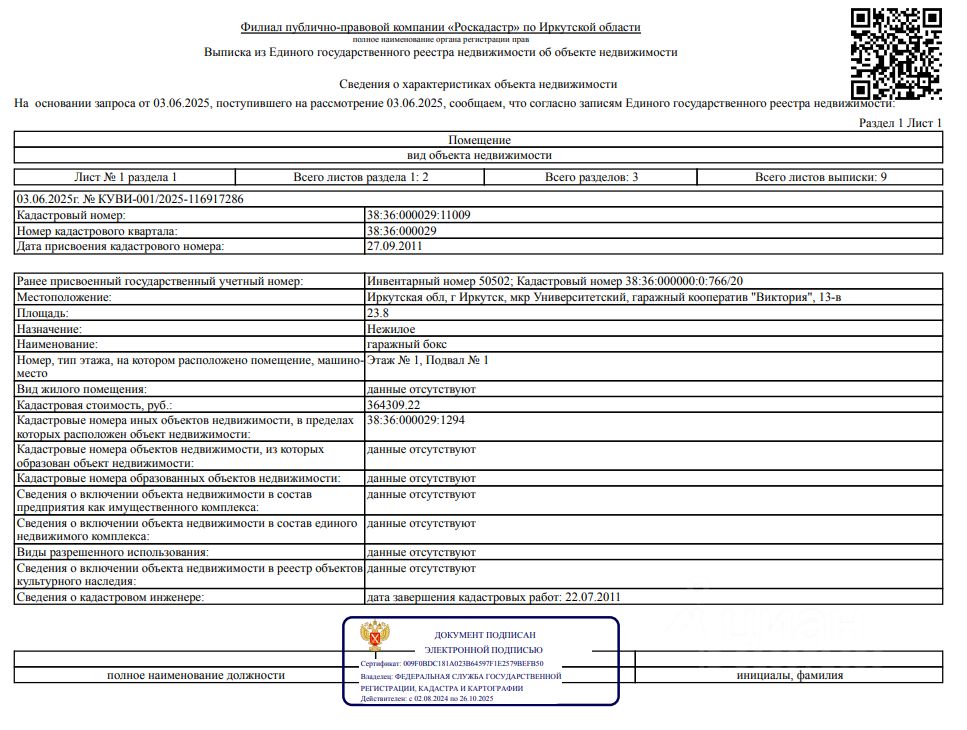The height and width of the screenshot is (730, 967).
Task: Click the Иркутск location address value
Action: pyautogui.click(x=604, y=297)
